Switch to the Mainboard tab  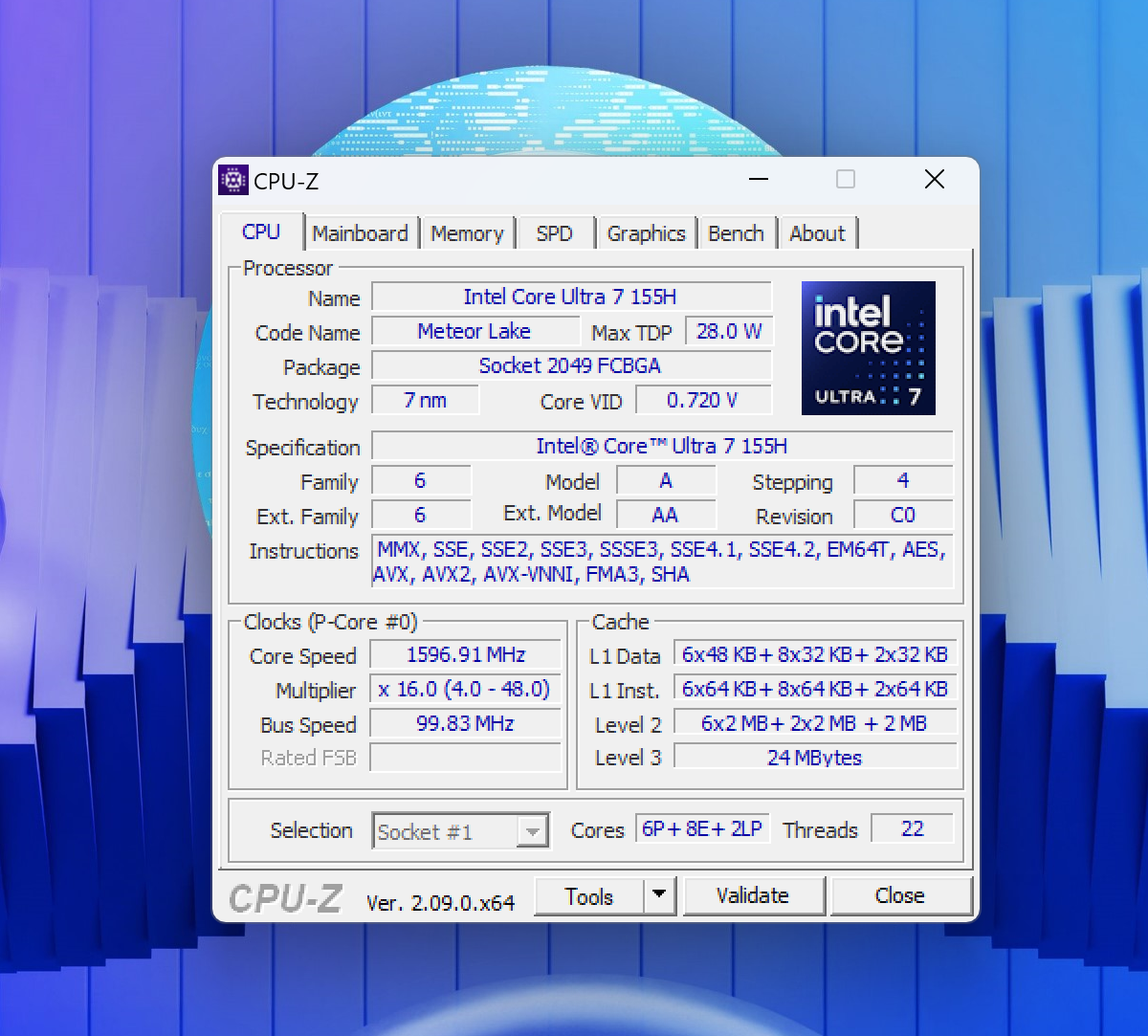[x=361, y=233]
